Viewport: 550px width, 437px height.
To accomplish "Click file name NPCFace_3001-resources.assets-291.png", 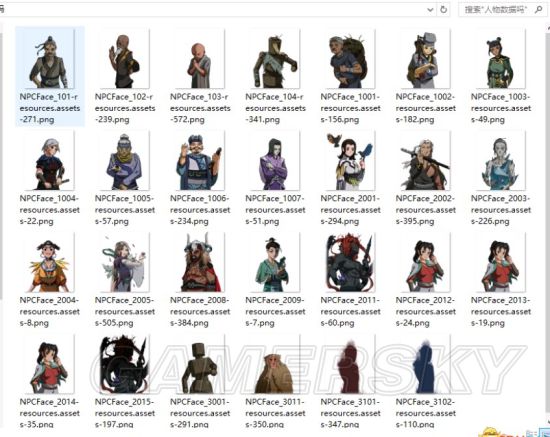I will tap(200, 413).
